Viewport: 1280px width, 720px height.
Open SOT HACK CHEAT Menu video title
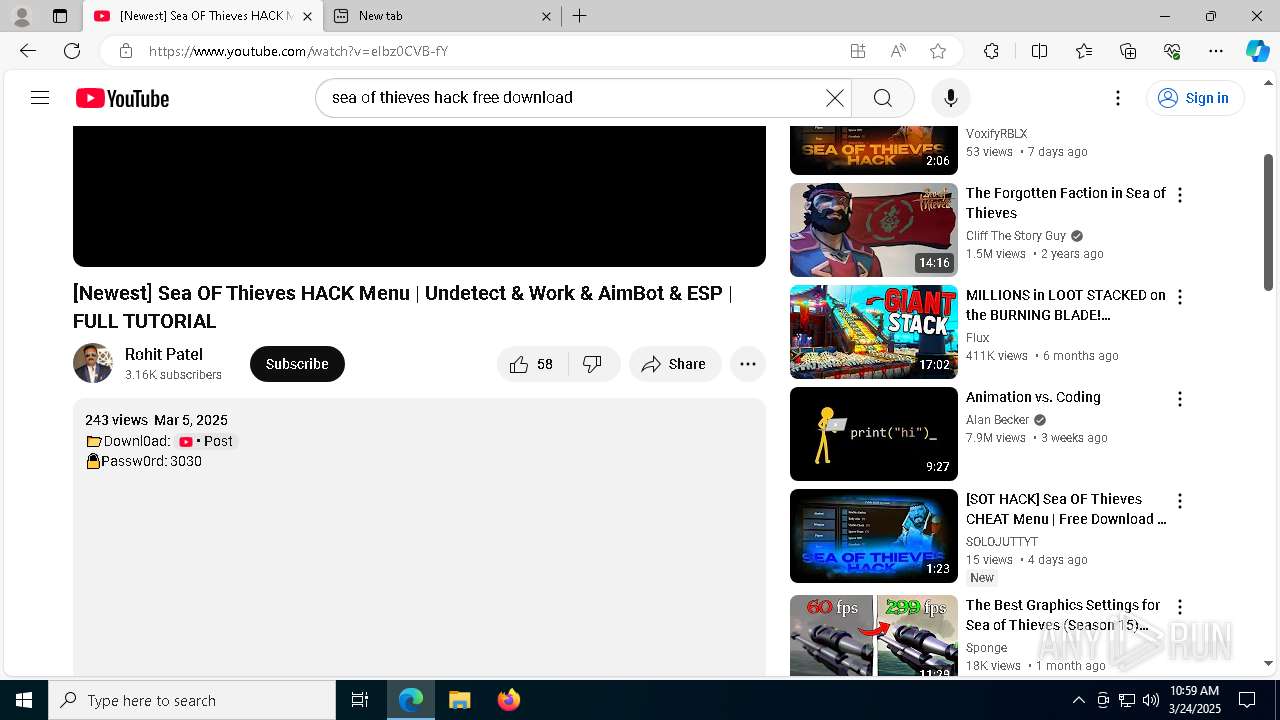(1066, 509)
